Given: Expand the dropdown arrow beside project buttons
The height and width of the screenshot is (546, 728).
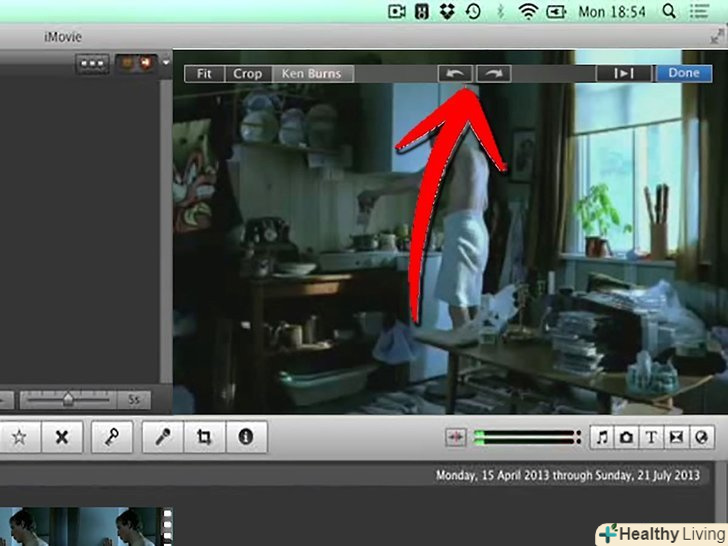Looking at the screenshot, I should pos(166,62).
